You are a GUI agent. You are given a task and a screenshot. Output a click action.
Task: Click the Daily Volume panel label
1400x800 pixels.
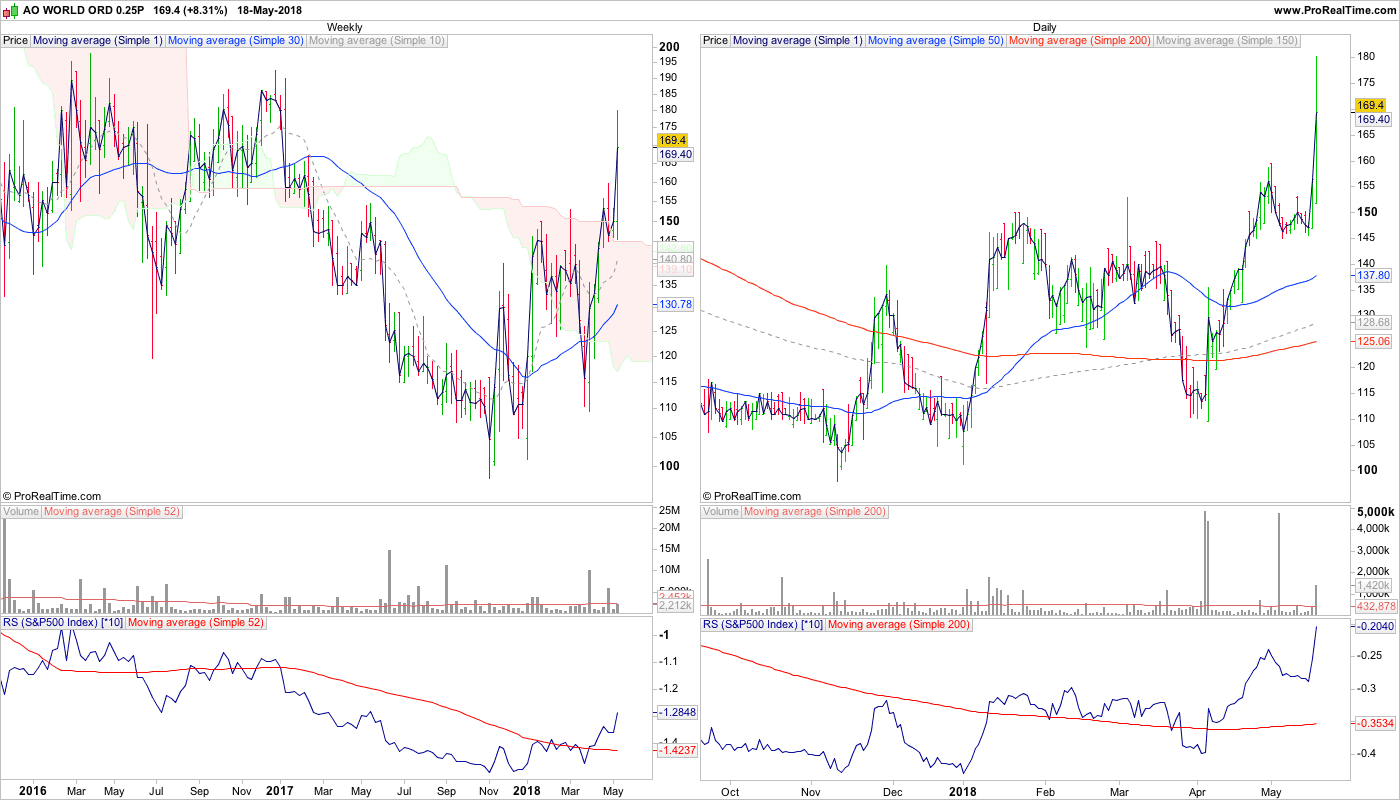pos(721,512)
